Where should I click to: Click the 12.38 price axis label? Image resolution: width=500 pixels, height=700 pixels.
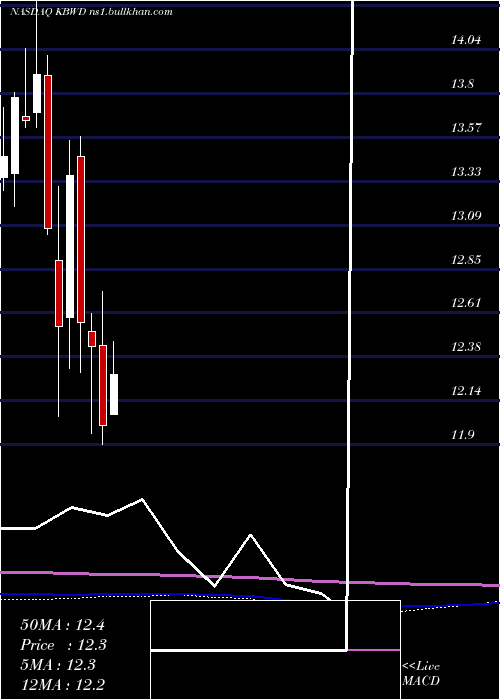466,347
